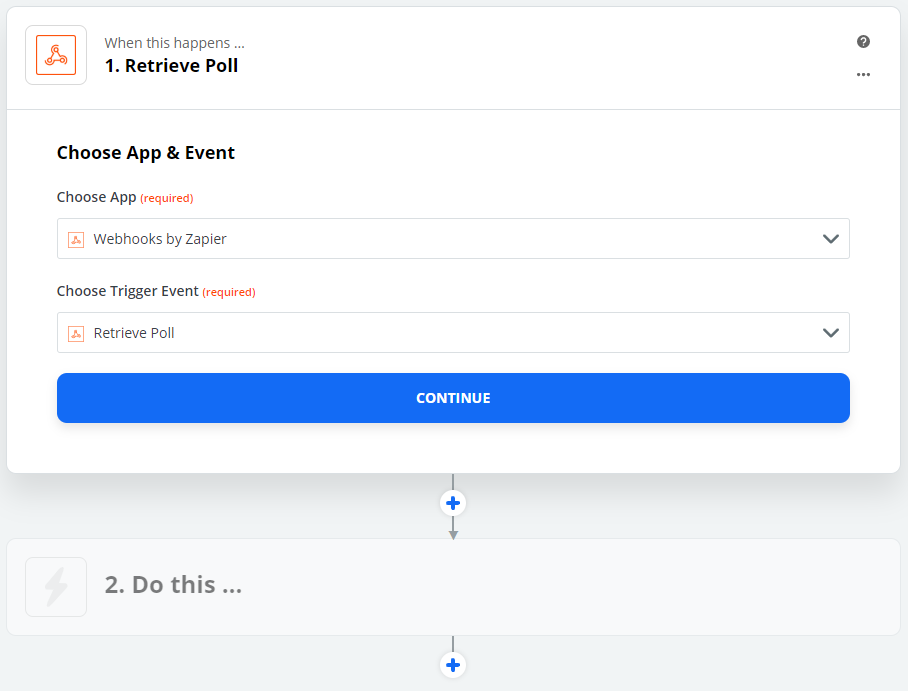Click the "When this happens ..." label
This screenshot has width=908, height=691.
(174, 43)
